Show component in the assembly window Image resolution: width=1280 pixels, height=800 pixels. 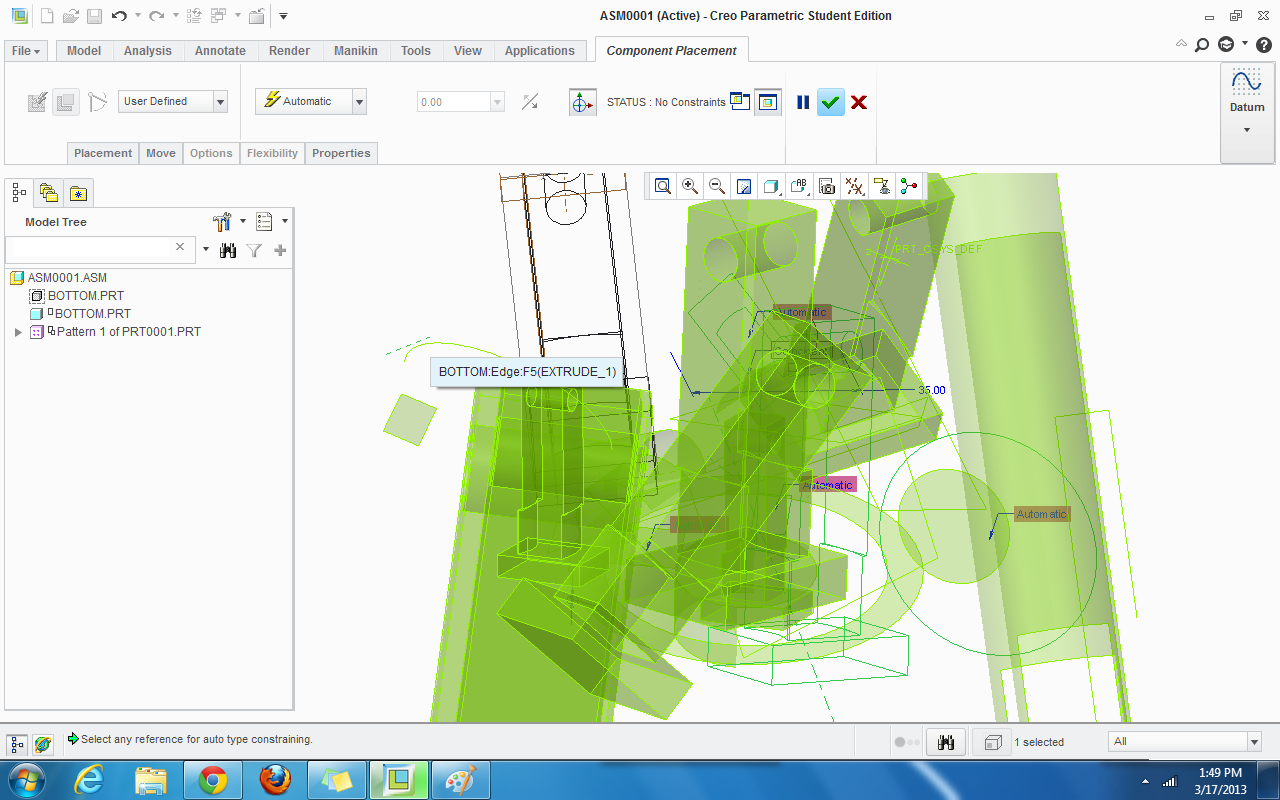coord(768,102)
